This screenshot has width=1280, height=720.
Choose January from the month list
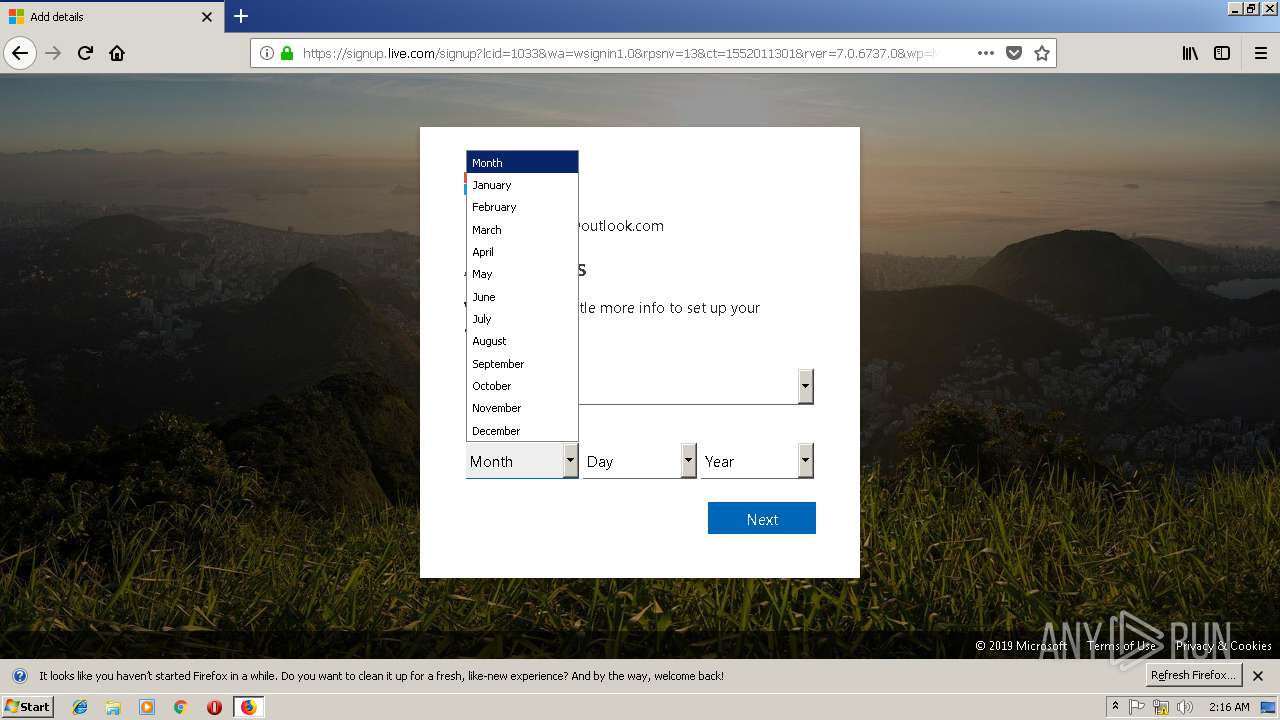(522, 185)
